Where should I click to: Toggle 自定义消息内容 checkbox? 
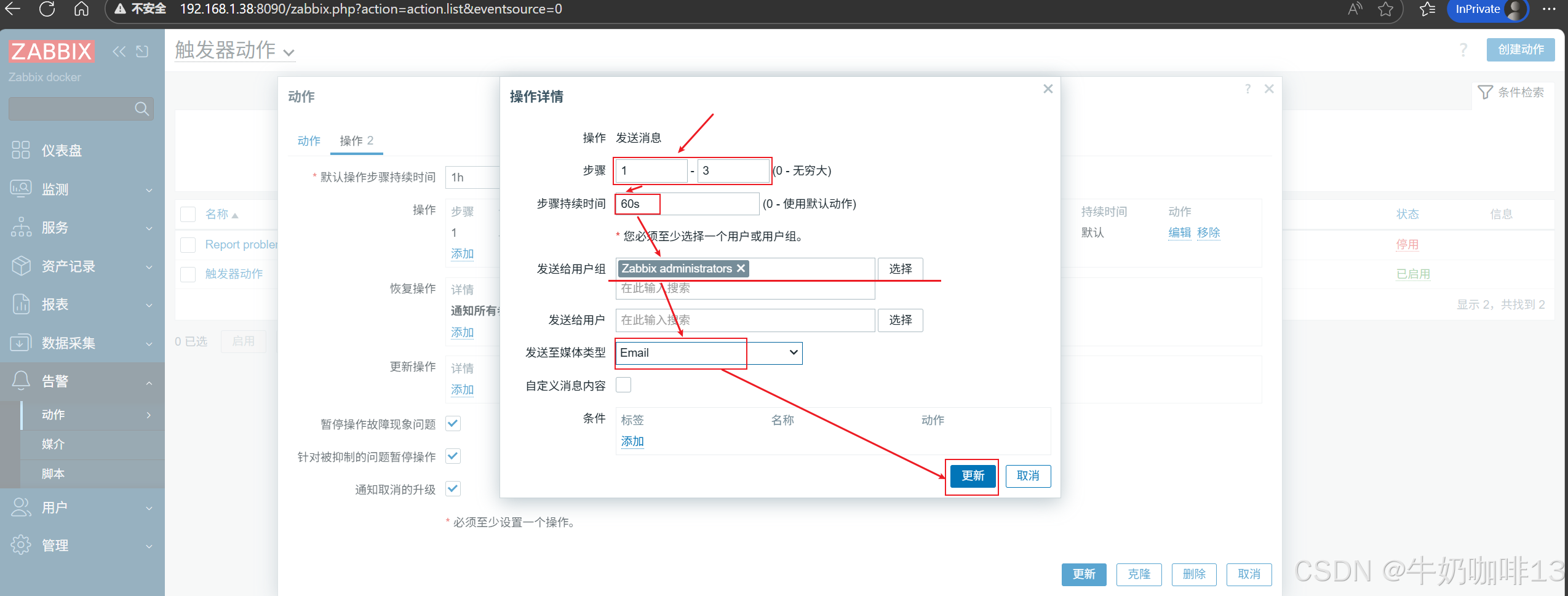623,385
